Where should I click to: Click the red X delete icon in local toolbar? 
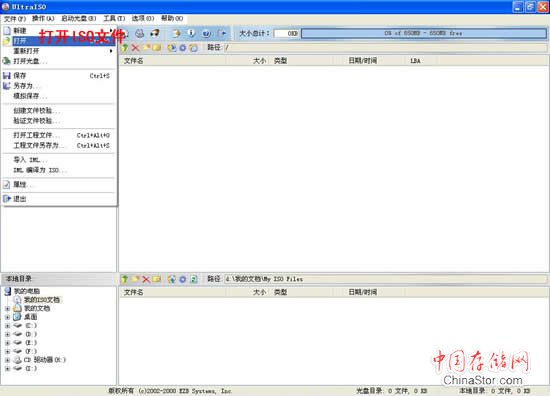[146, 279]
